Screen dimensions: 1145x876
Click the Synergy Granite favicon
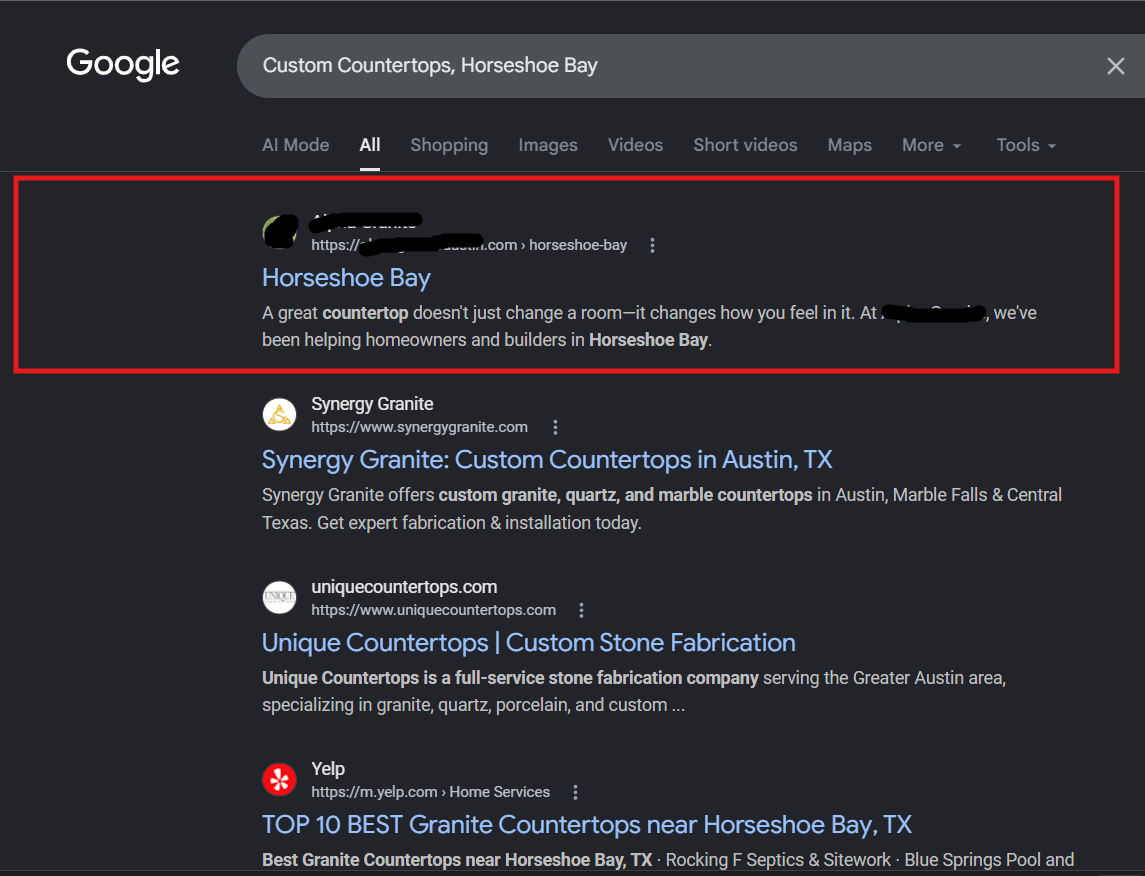pos(280,415)
